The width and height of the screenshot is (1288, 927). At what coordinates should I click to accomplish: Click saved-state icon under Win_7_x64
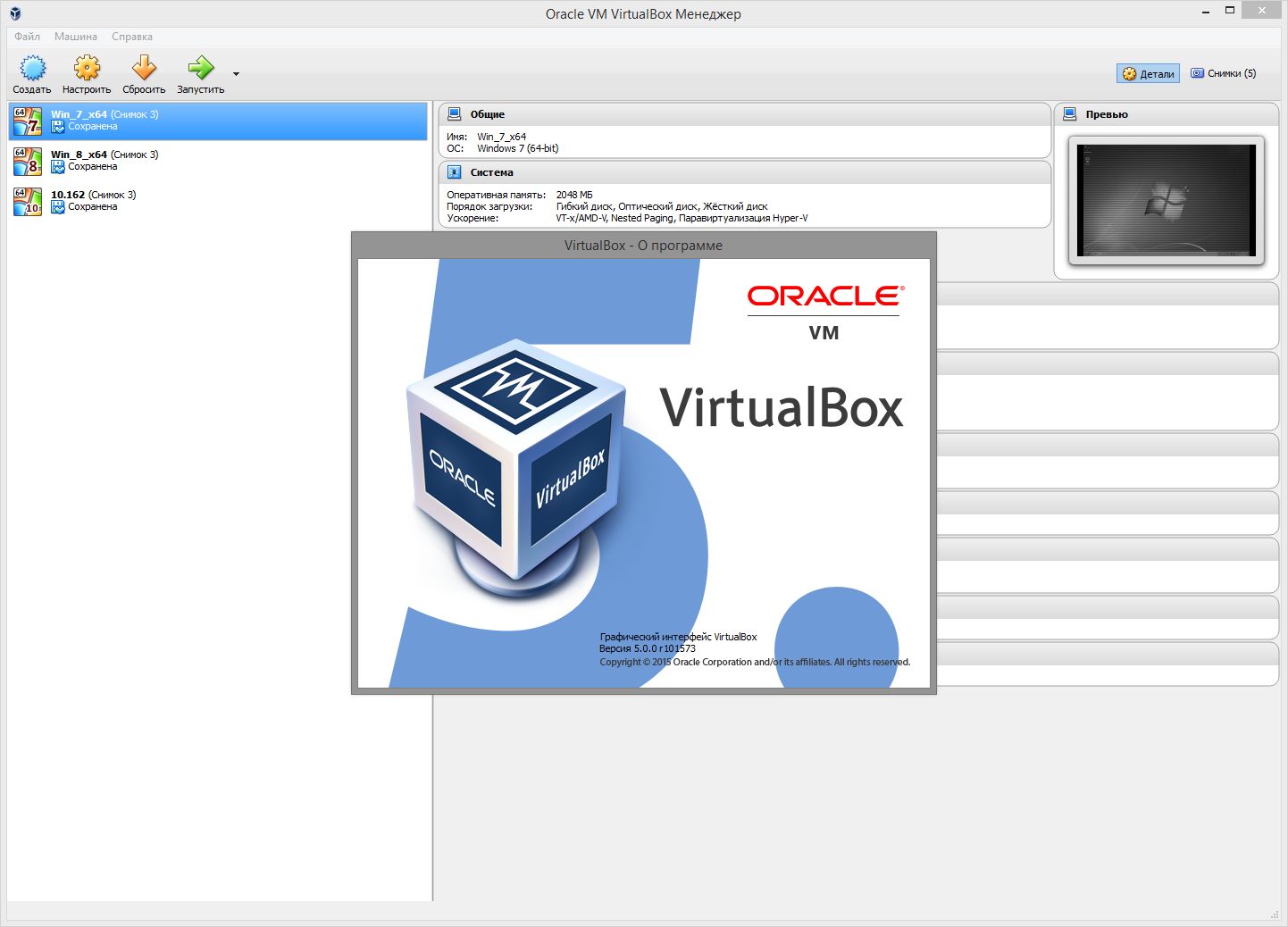pos(58,127)
